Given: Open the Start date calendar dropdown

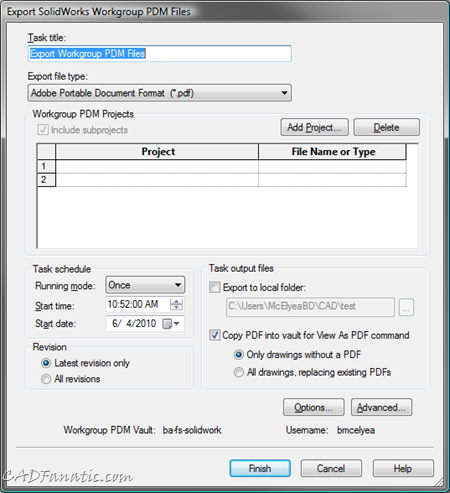Looking at the screenshot, I should pyautogui.click(x=171, y=324).
